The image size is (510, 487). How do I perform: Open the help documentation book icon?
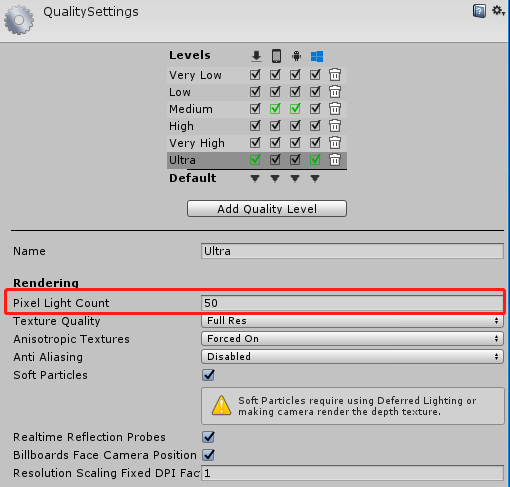(479, 11)
